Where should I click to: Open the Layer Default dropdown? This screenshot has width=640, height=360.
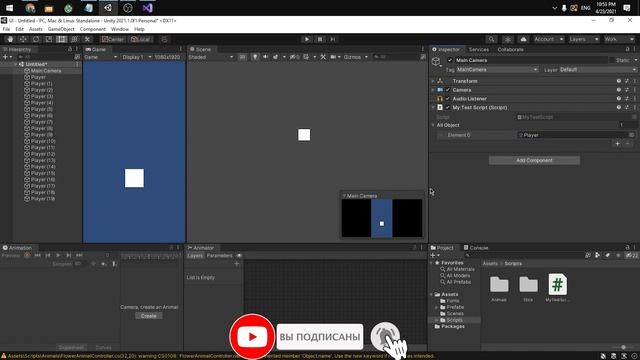coord(597,70)
